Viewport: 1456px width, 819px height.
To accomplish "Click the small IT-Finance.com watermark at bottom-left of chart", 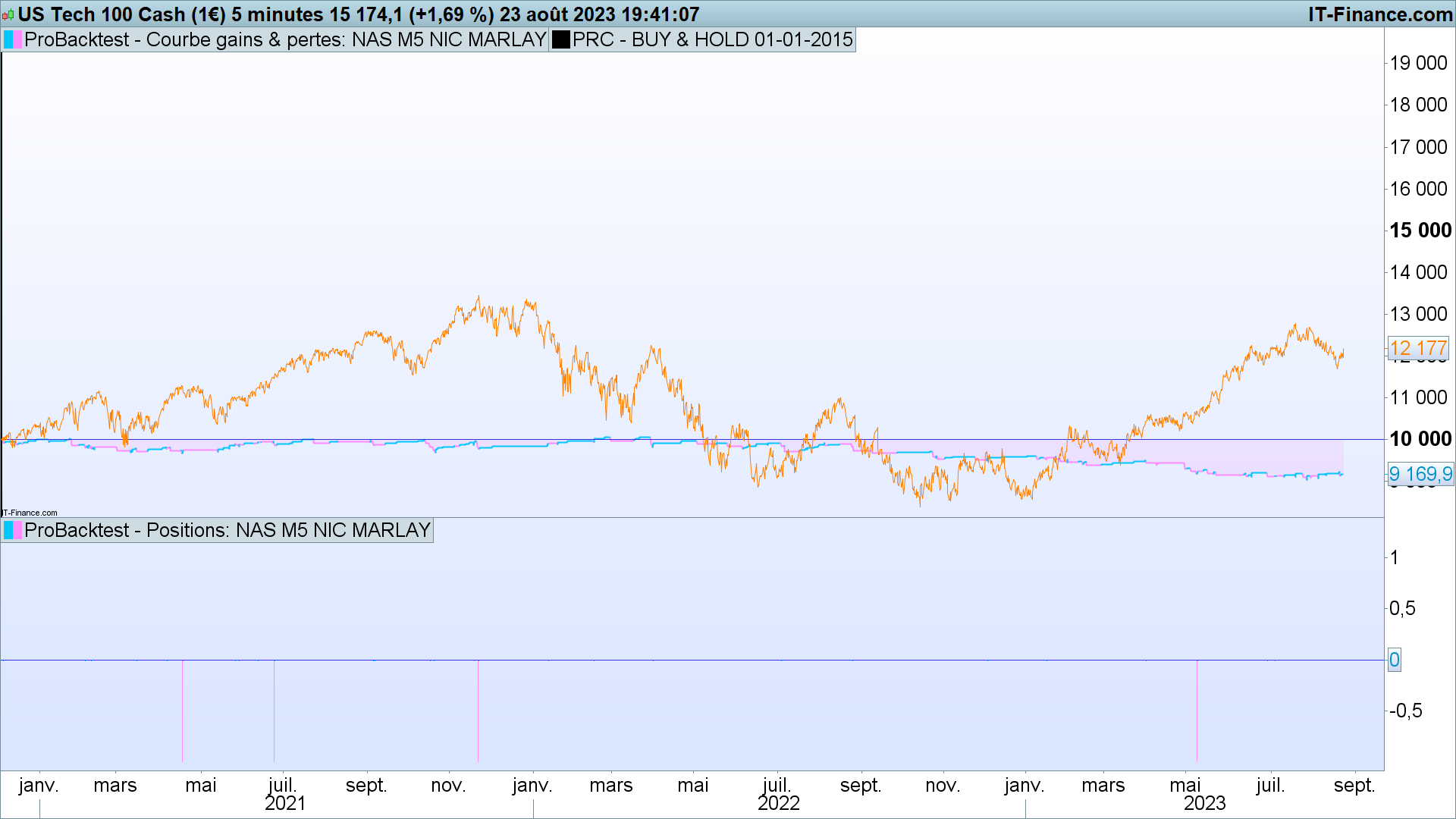I will point(30,513).
